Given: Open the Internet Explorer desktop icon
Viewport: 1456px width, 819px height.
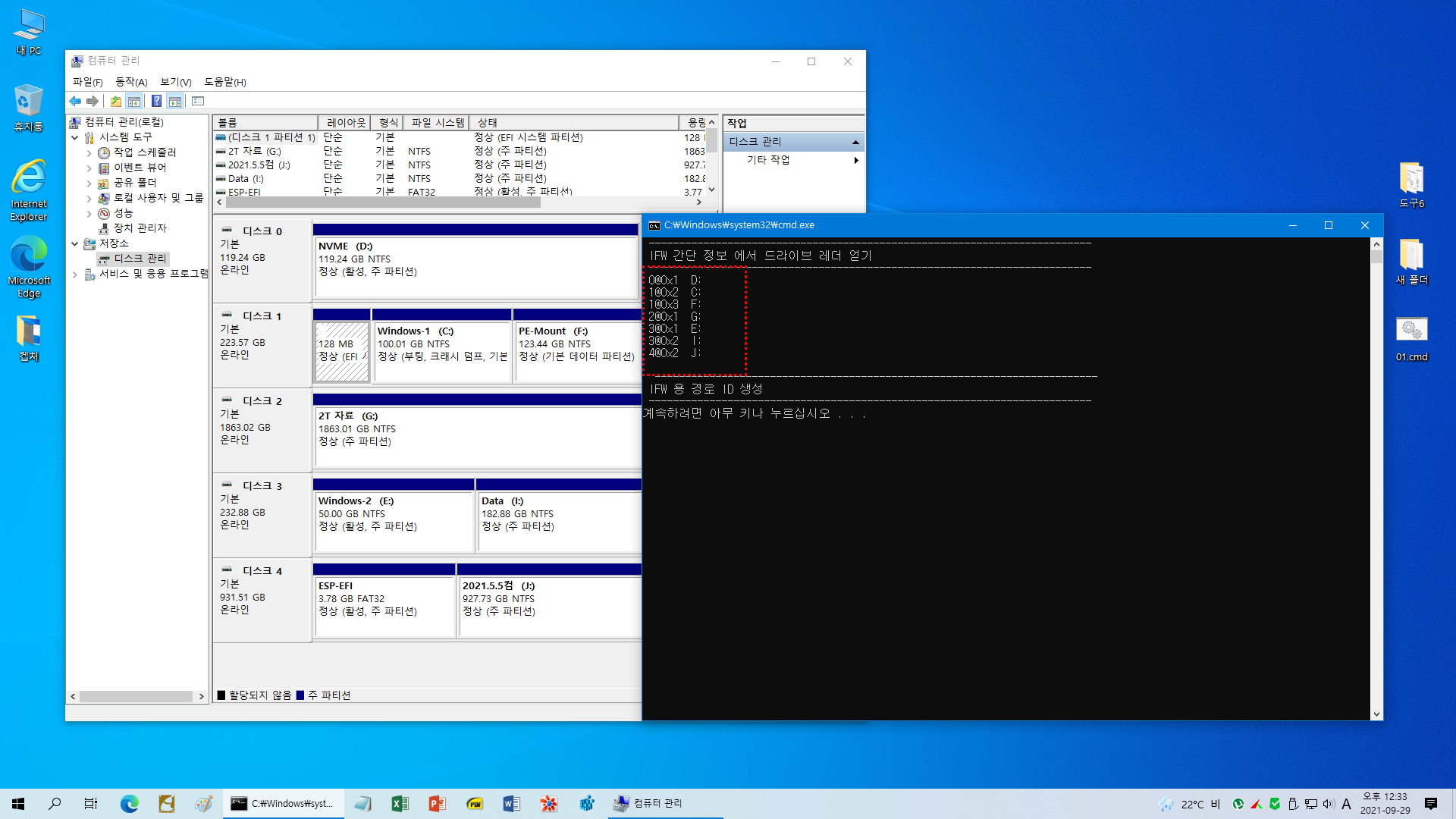Looking at the screenshot, I should pyautogui.click(x=29, y=190).
